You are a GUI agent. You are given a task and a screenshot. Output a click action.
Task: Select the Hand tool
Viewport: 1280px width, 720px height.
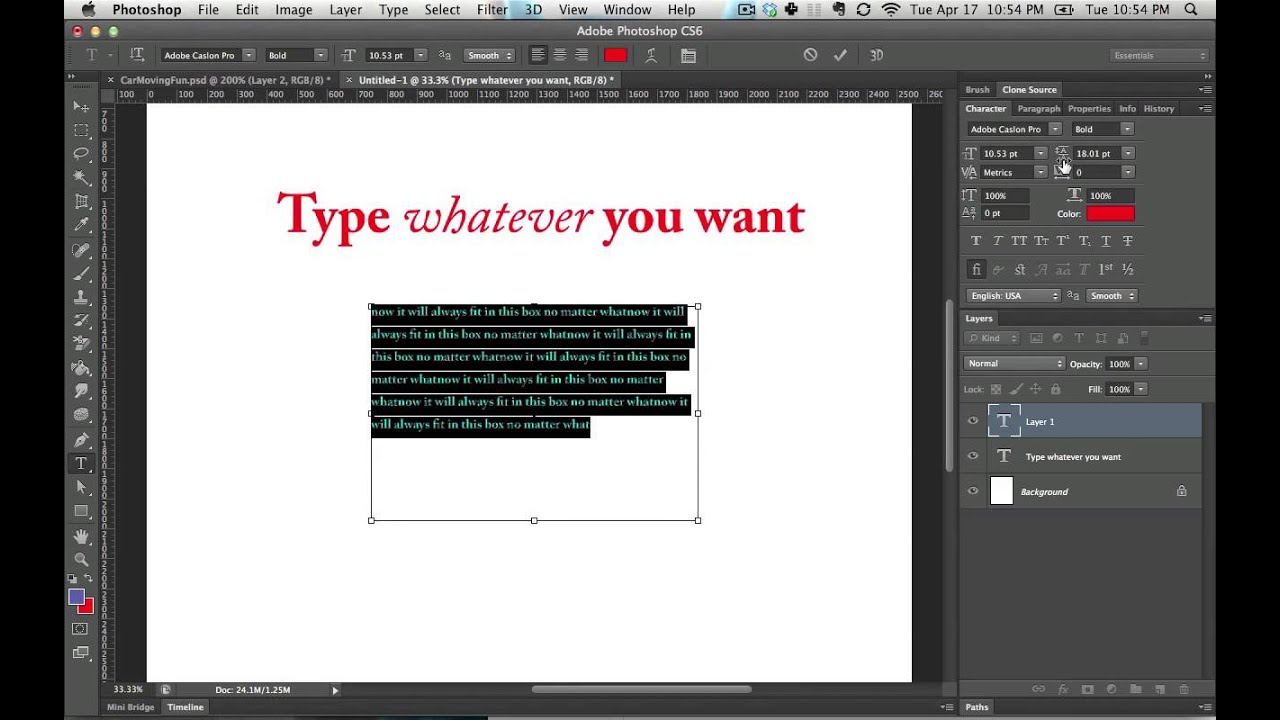pyautogui.click(x=81, y=537)
